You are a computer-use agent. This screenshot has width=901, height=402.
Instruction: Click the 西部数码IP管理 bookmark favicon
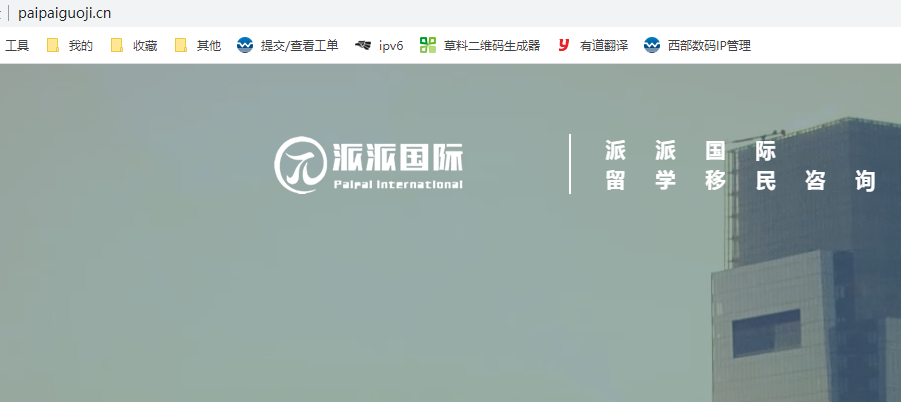click(652, 45)
